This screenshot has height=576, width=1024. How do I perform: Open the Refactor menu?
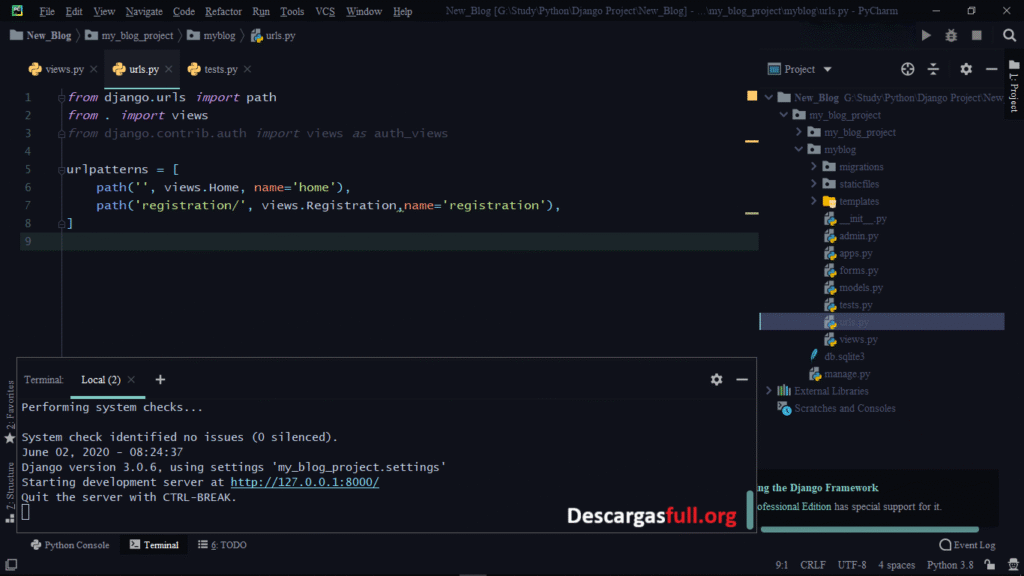[223, 12]
